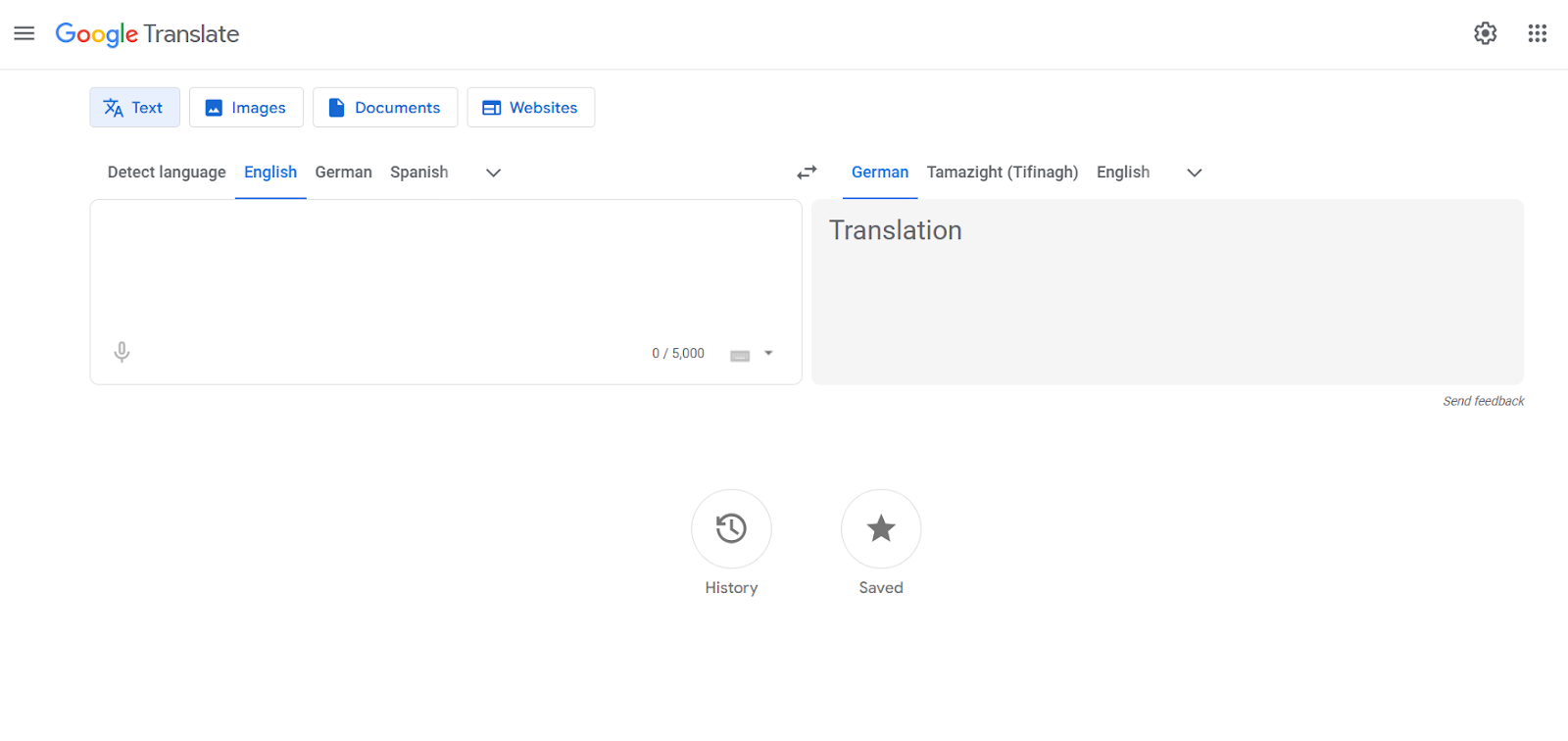The image size is (1568, 741).
Task: Open the settings gear
Action: pos(1486,33)
